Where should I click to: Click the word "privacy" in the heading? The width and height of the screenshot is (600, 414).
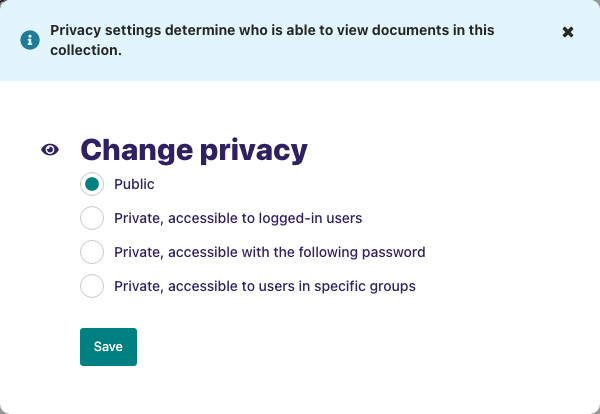tap(254, 152)
